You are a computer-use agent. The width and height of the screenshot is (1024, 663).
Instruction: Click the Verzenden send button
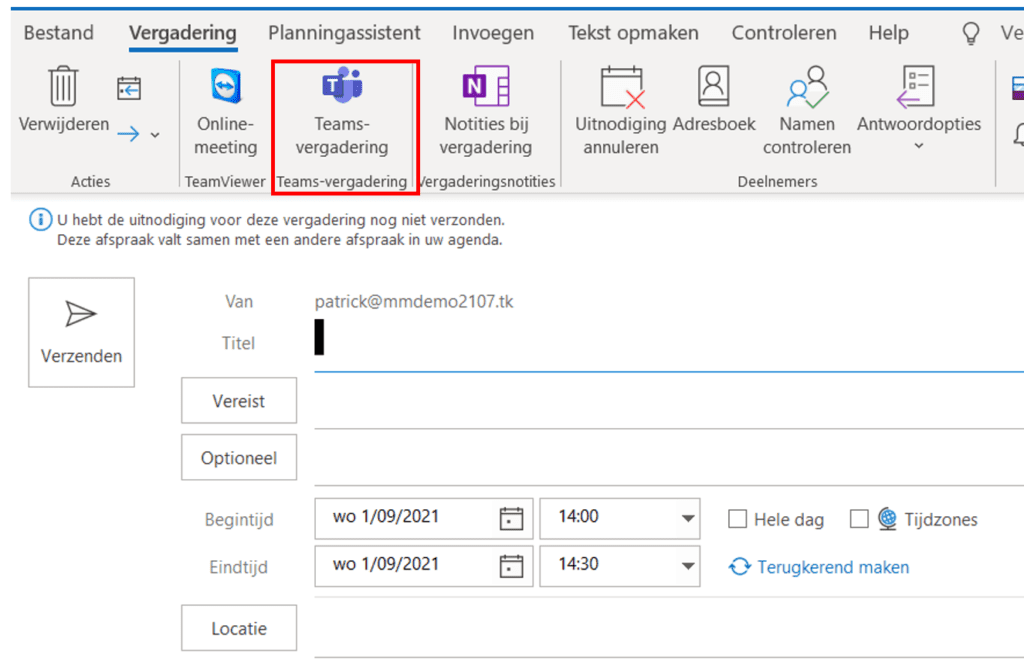coord(82,332)
